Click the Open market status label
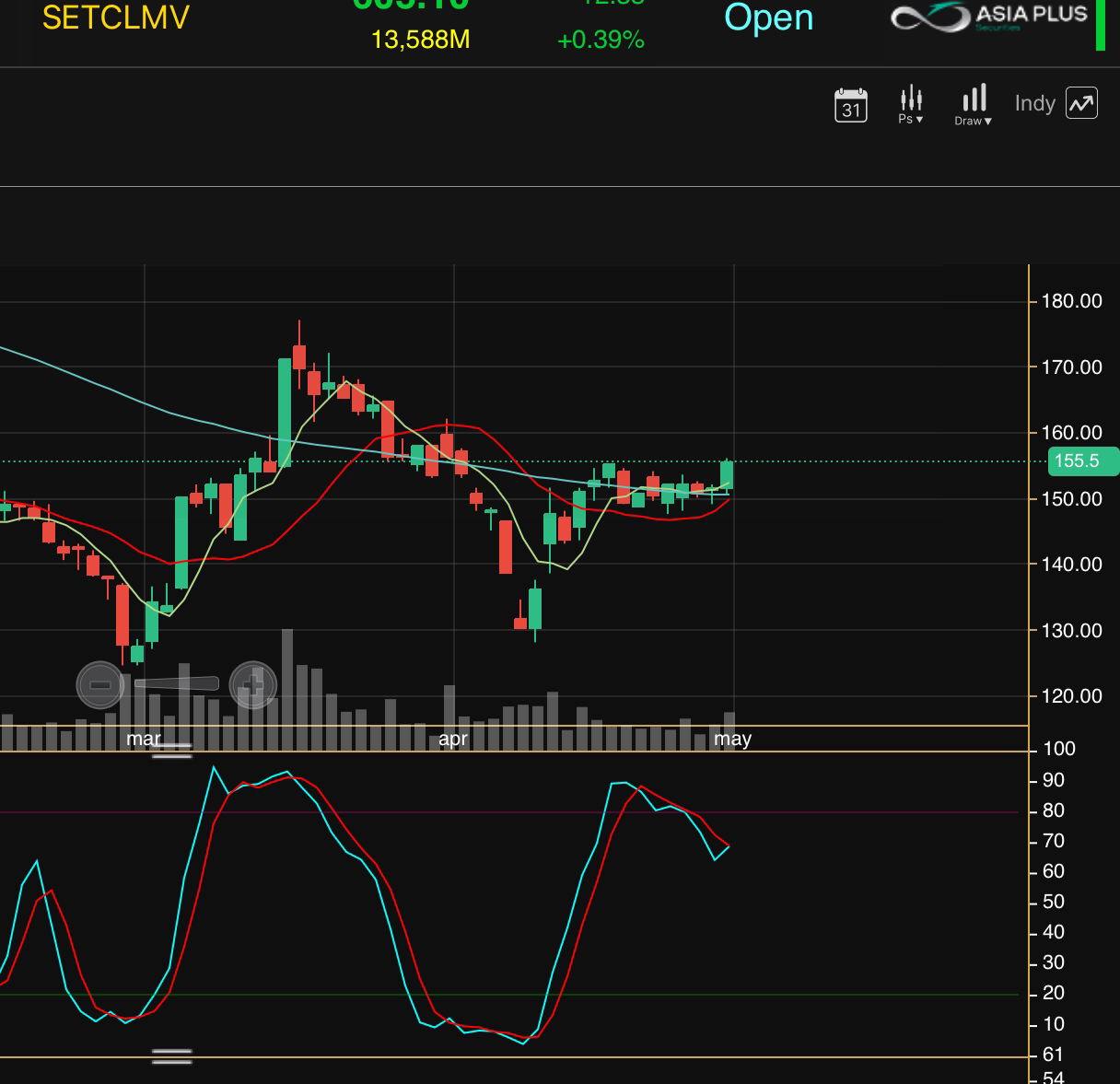 coord(769,17)
